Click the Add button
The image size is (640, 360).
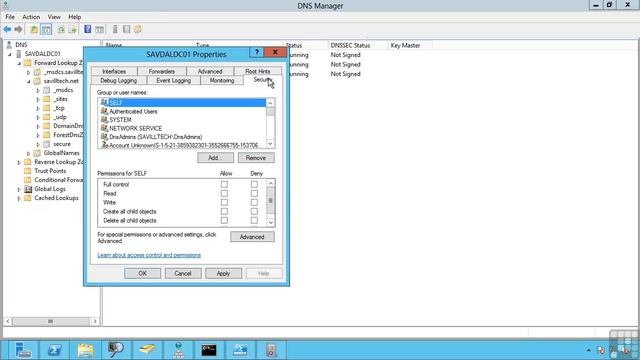click(216, 158)
